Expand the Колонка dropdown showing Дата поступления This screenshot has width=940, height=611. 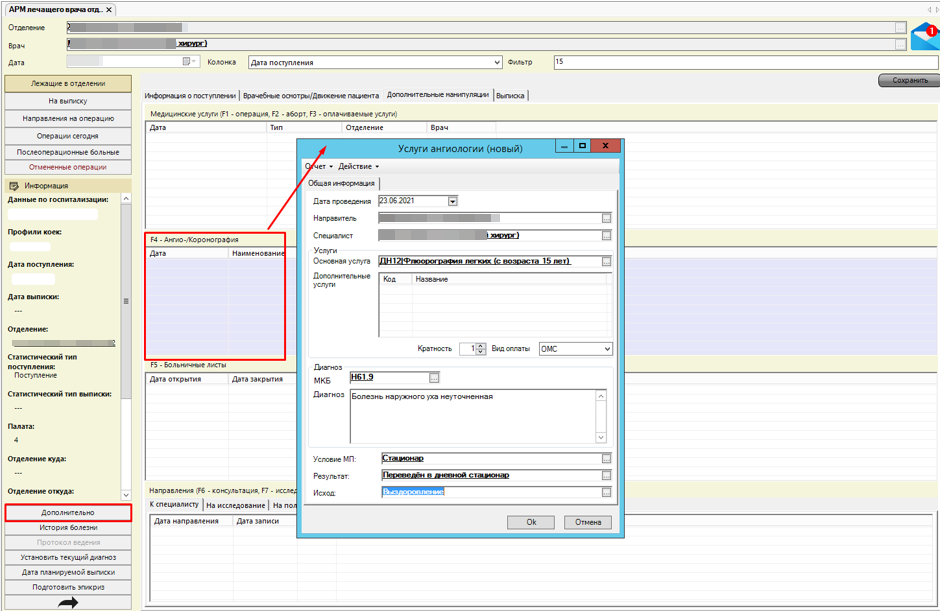tap(496, 62)
